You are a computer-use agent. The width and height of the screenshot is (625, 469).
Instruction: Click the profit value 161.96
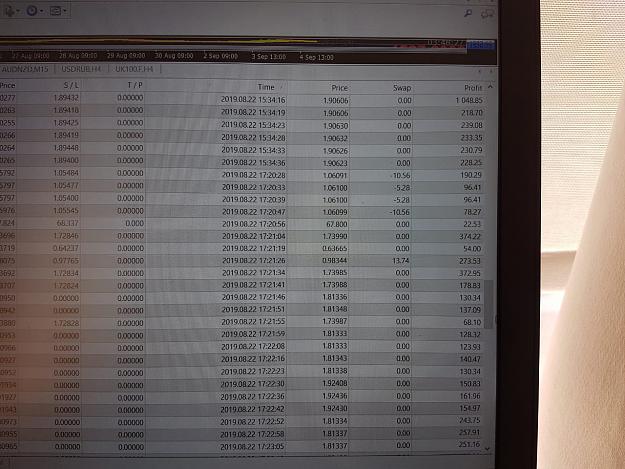coord(470,396)
